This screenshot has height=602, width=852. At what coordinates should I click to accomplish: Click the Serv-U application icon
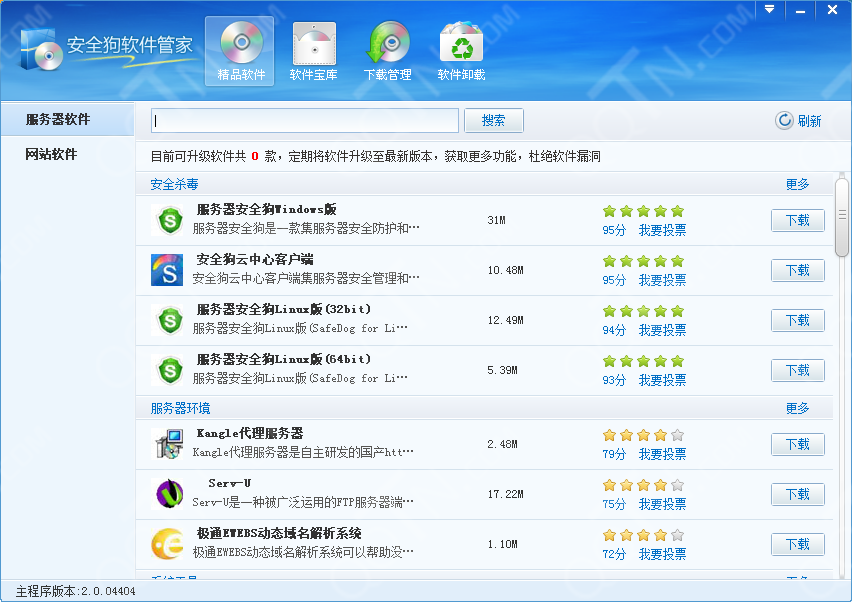[x=169, y=494]
